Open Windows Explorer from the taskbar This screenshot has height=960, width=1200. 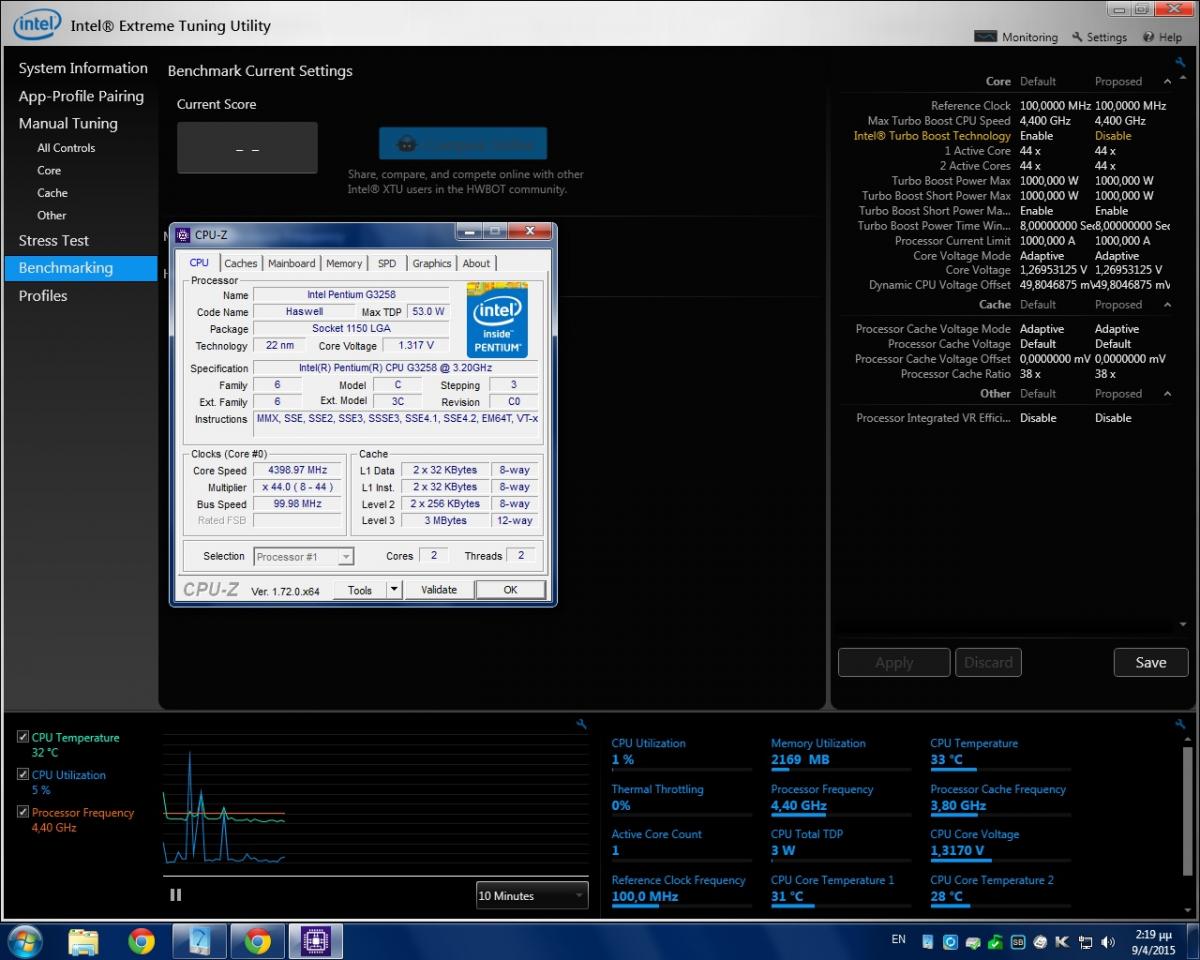click(84, 941)
